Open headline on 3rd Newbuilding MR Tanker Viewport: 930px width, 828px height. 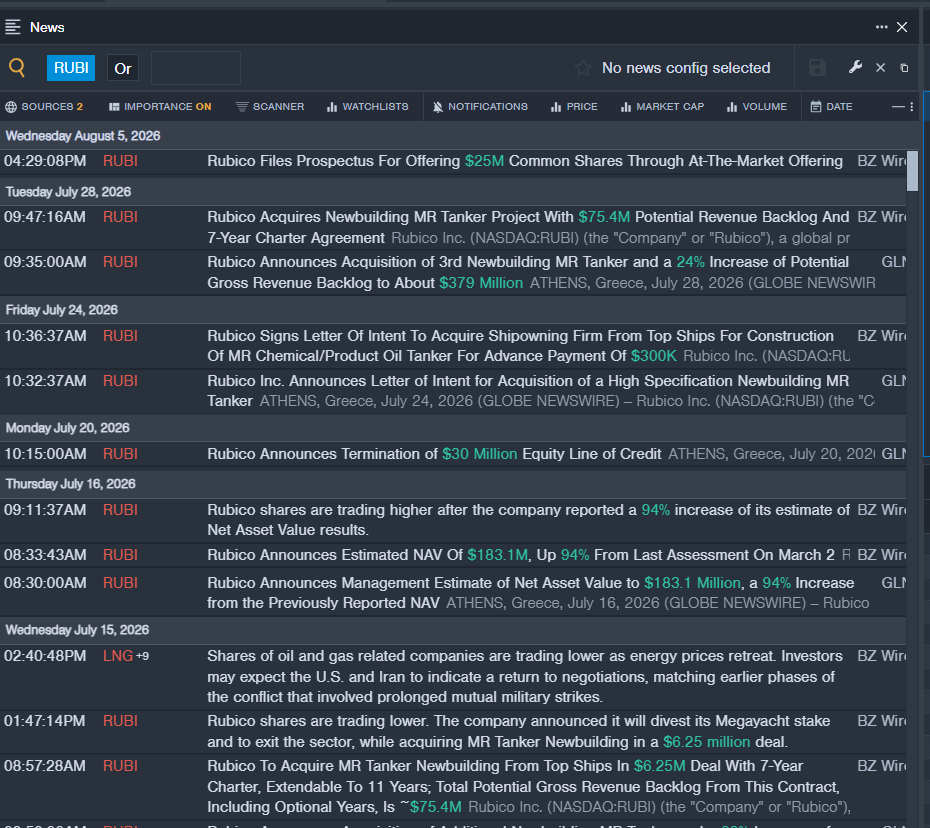(x=528, y=272)
